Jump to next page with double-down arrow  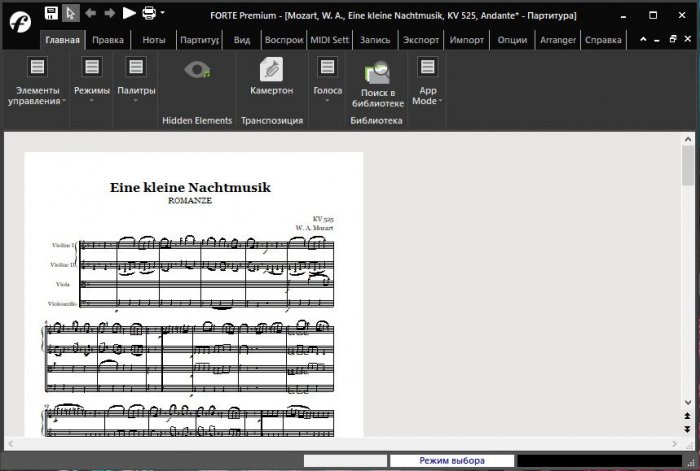pyautogui.click(x=688, y=429)
